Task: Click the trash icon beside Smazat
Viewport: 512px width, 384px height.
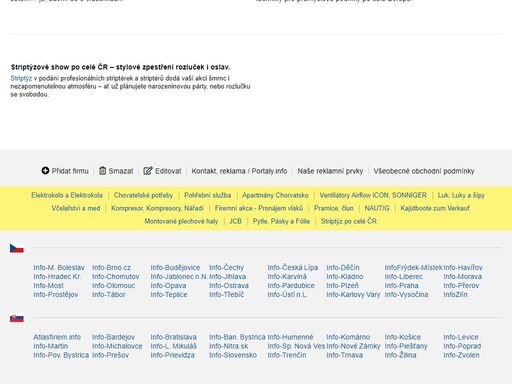Action: point(103,171)
